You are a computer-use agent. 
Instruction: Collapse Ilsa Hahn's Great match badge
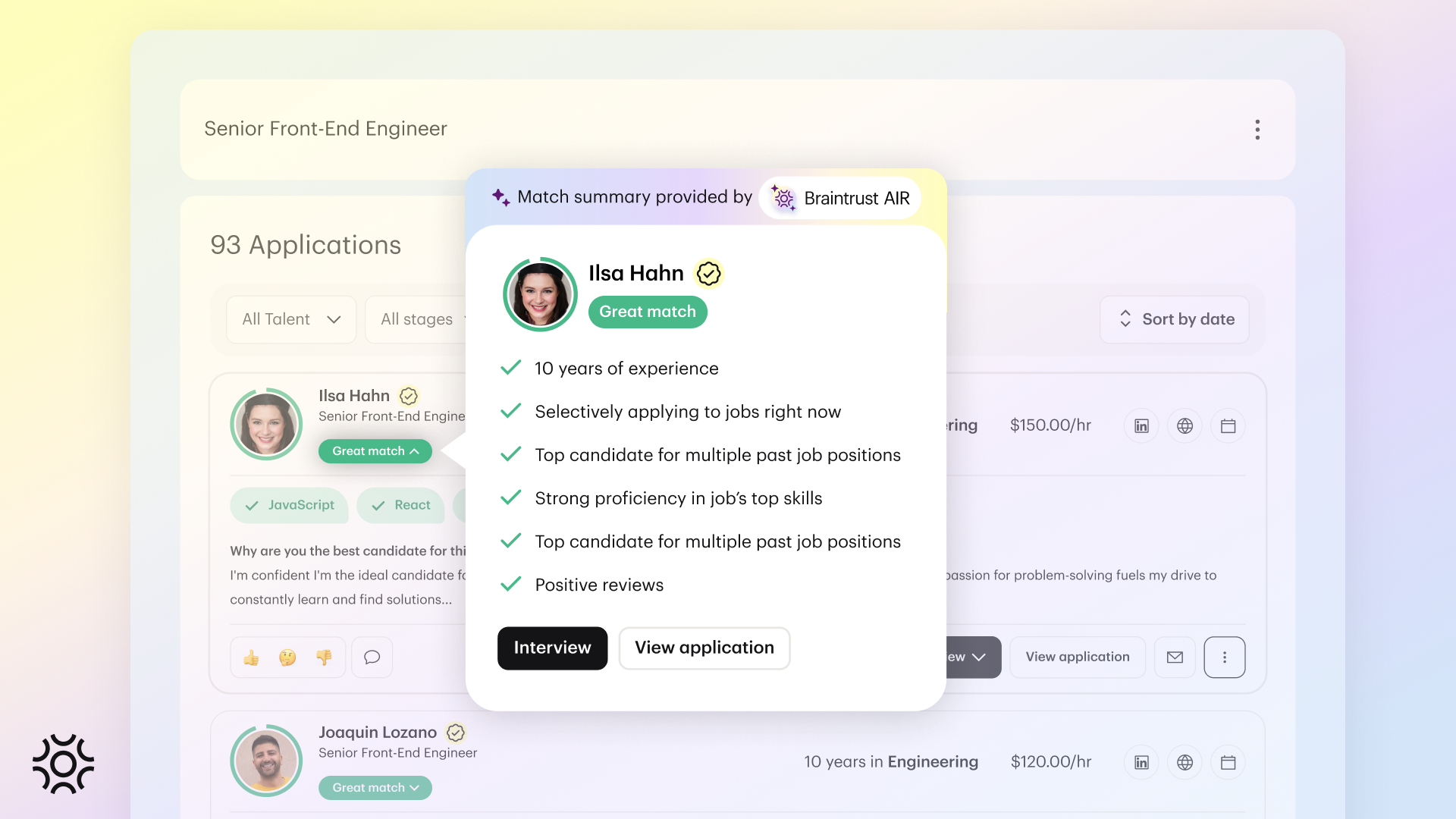pyautogui.click(x=375, y=451)
